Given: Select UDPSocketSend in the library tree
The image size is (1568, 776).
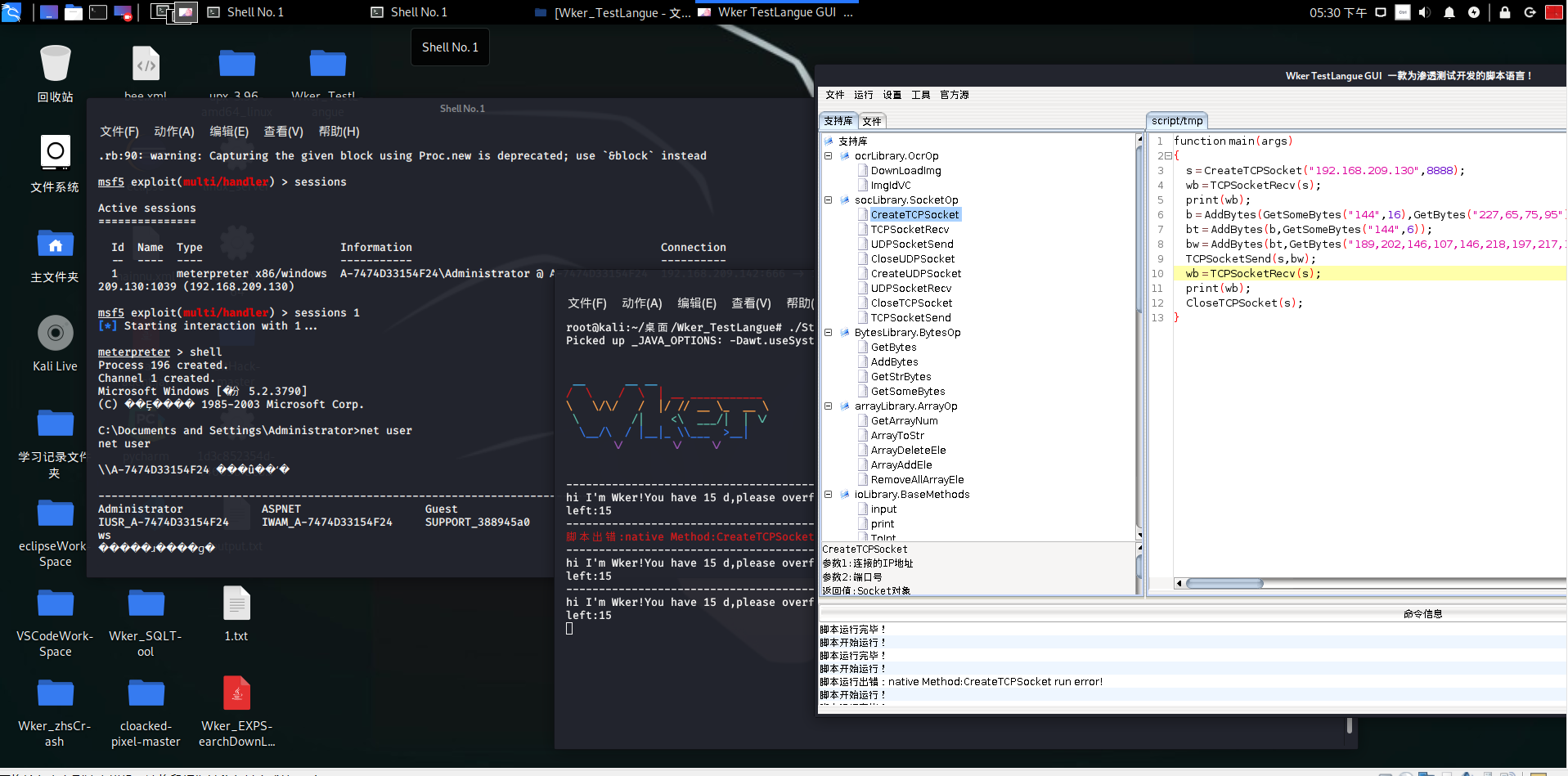Looking at the screenshot, I should 912,244.
